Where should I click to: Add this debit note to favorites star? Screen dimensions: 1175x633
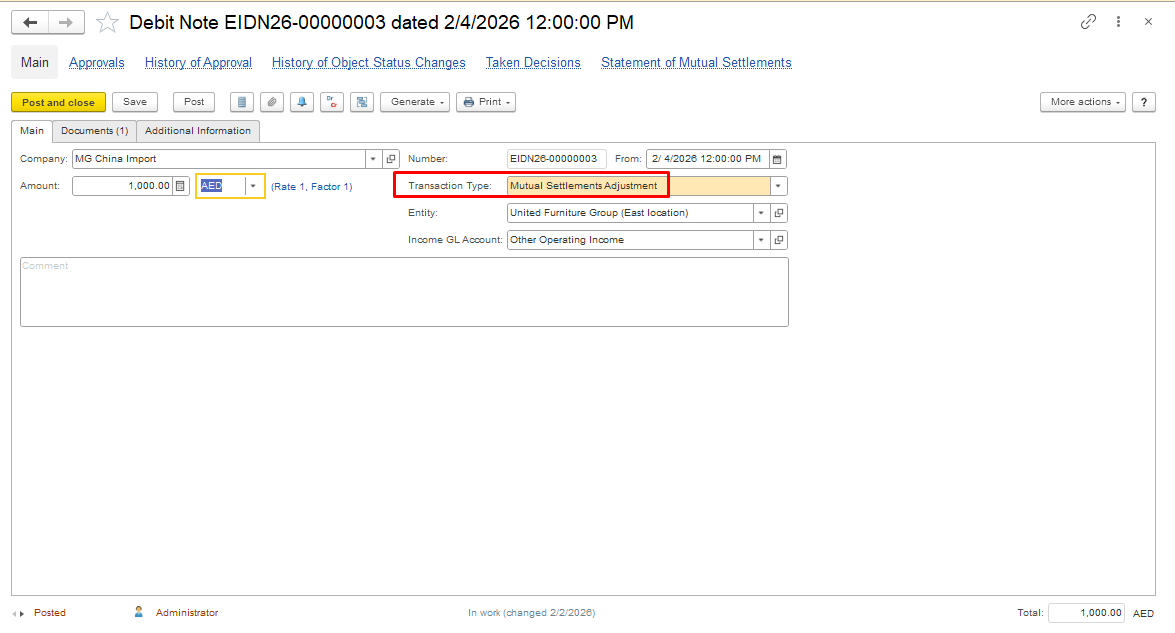[107, 22]
